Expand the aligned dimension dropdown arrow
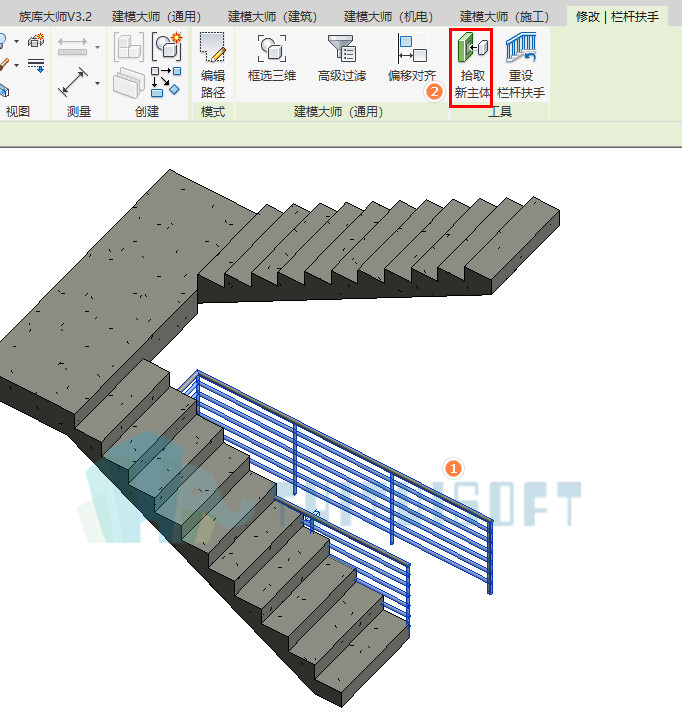Image resolution: width=682 pixels, height=723 pixels. (97, 83)
